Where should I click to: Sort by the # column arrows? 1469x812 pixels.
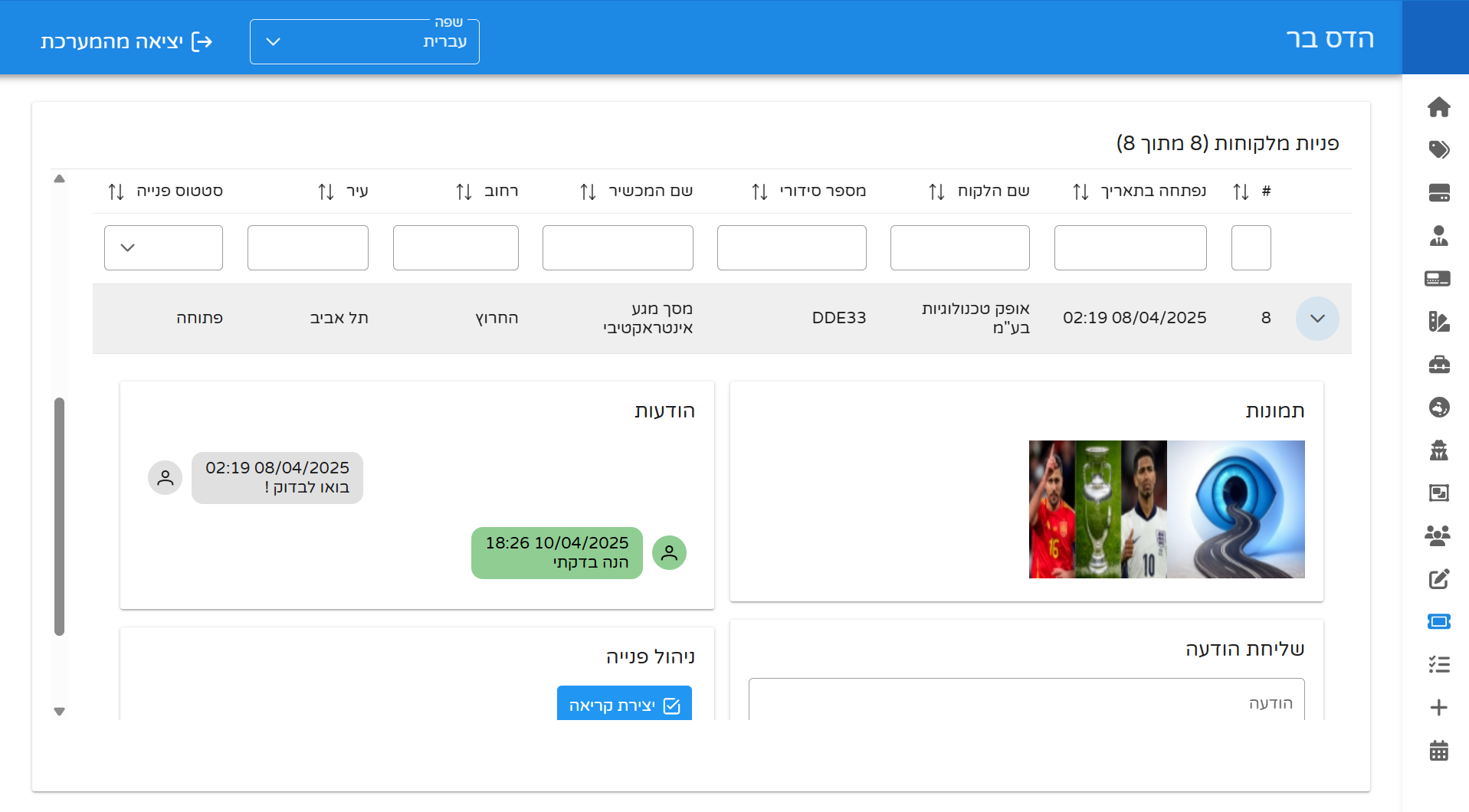tap(1241, 192)
